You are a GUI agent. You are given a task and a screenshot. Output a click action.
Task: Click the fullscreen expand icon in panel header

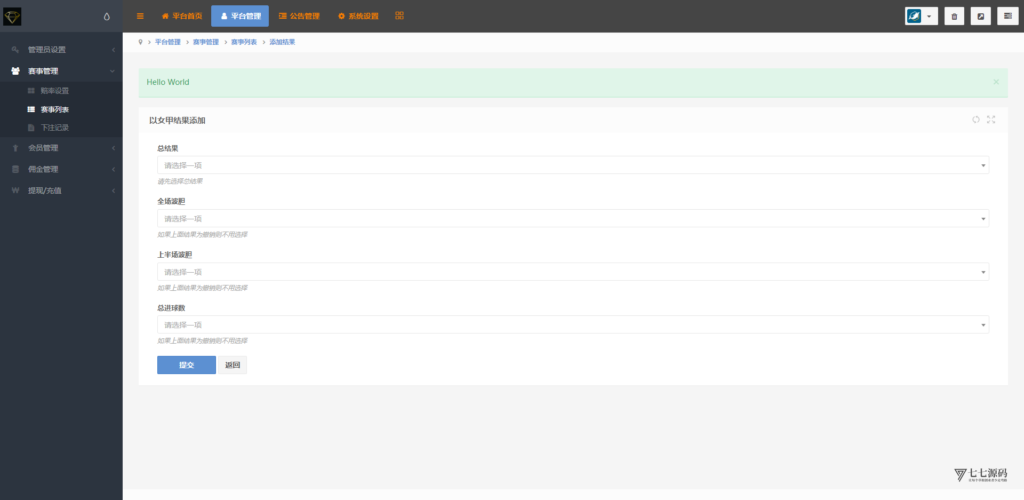coord(991,119)
